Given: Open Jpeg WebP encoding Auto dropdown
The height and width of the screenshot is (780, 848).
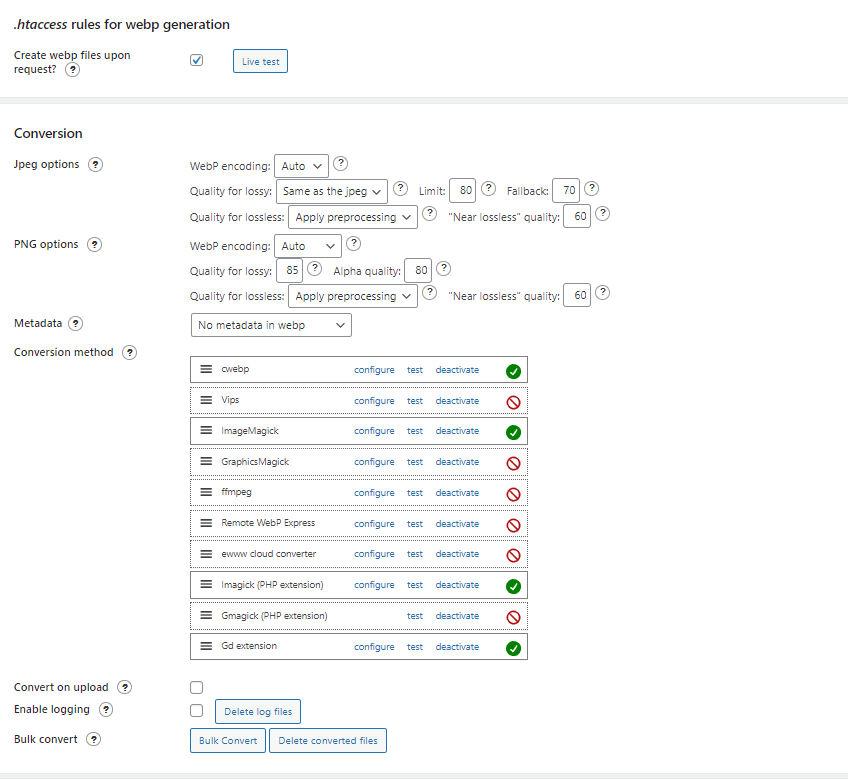Looking at the screenshot, I should pos(301,166).
